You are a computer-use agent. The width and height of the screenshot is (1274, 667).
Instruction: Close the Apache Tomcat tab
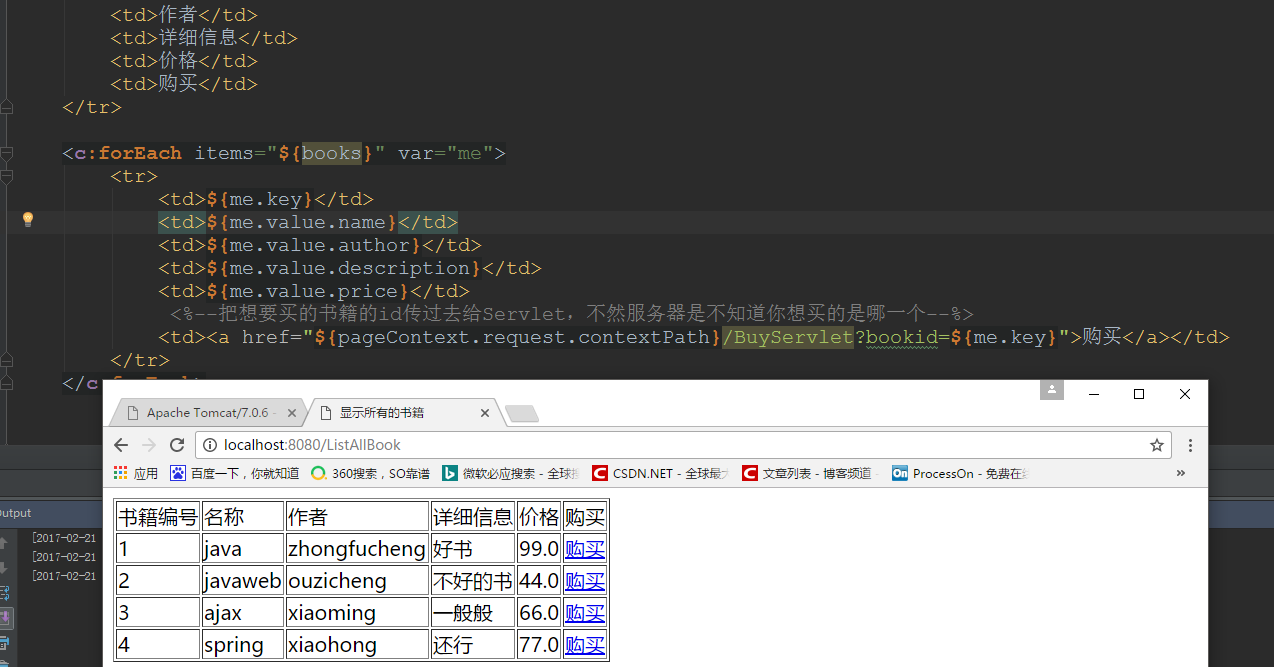click(x=293, y=412)
